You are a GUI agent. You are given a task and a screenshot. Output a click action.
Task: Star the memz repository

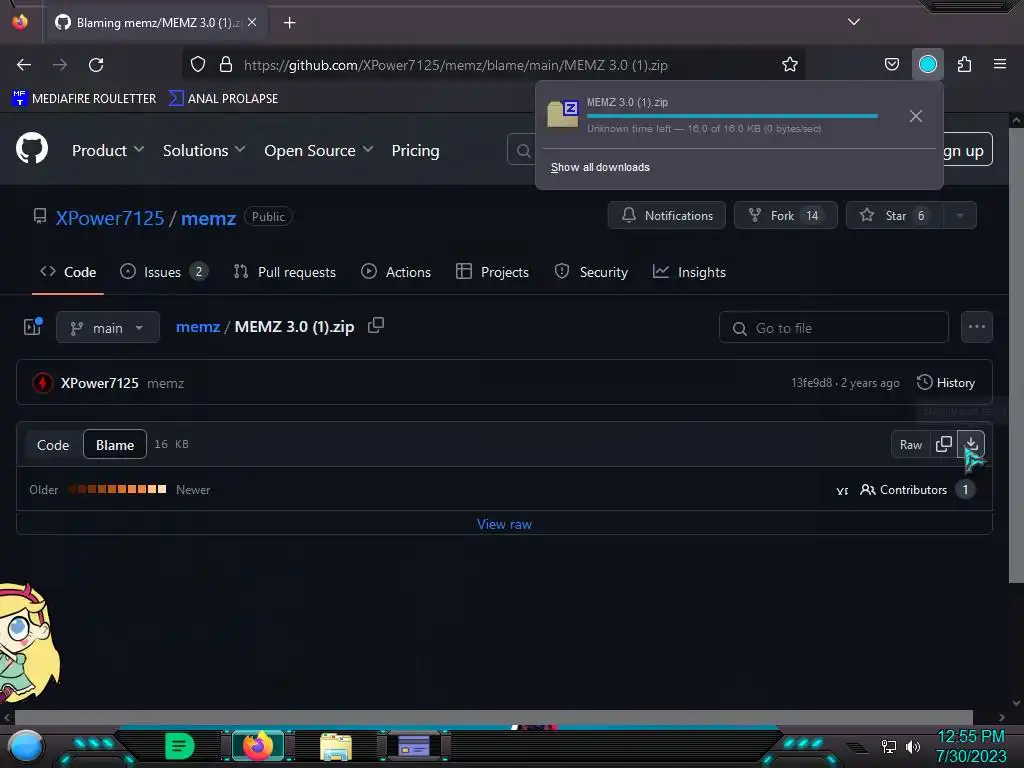(895, 216)
